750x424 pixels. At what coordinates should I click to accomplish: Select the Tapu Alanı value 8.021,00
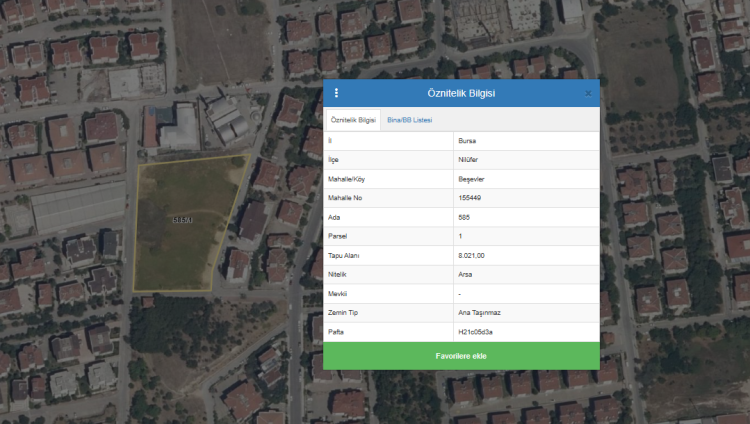click(x=471, y=255)
